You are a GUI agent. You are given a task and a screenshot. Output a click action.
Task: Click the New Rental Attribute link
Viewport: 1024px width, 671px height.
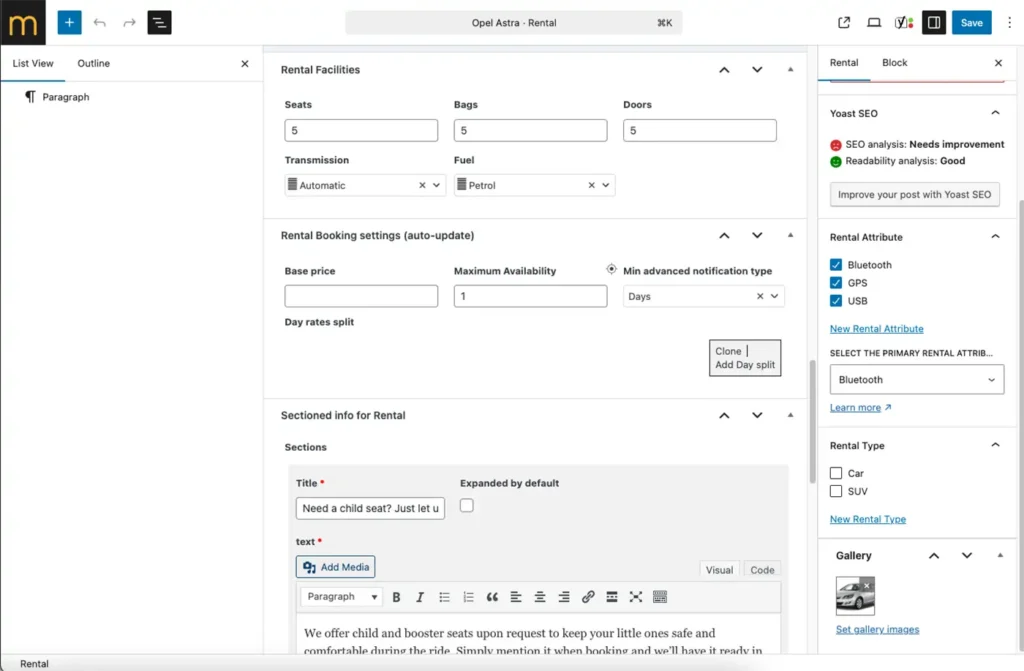(876, 329)
